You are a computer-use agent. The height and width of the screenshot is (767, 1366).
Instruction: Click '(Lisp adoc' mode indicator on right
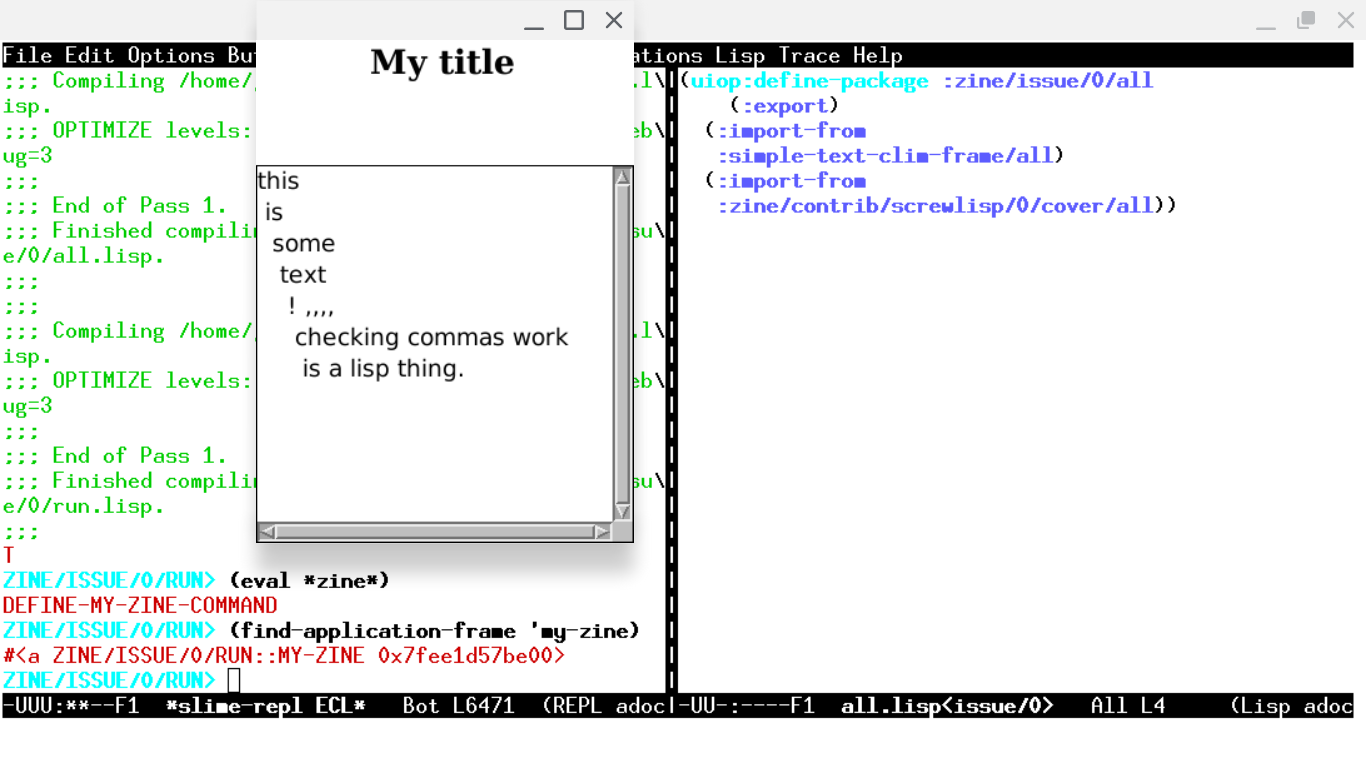point(1291,706)
